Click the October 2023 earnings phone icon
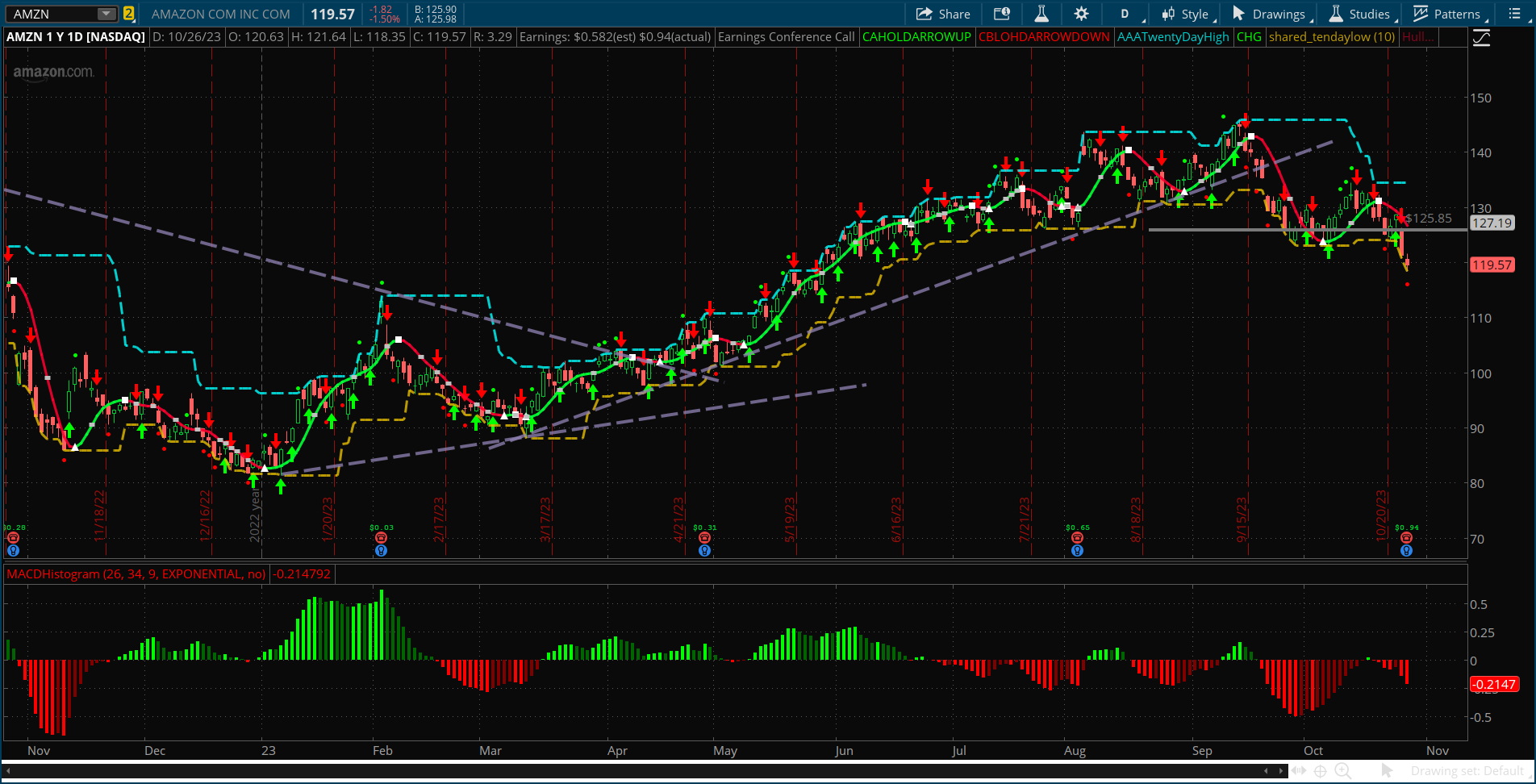Viewport: 1536px width, 784px height. (1407, 538)
